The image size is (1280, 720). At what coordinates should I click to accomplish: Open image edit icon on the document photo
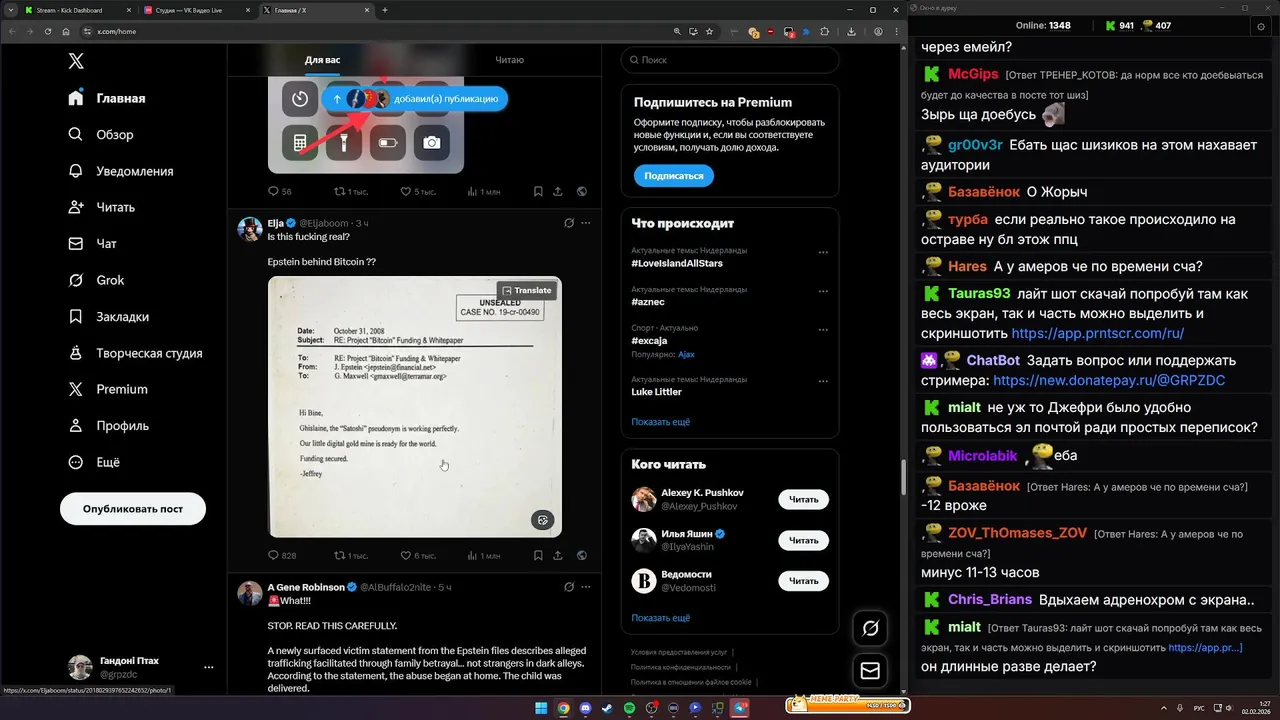(543, 520)
